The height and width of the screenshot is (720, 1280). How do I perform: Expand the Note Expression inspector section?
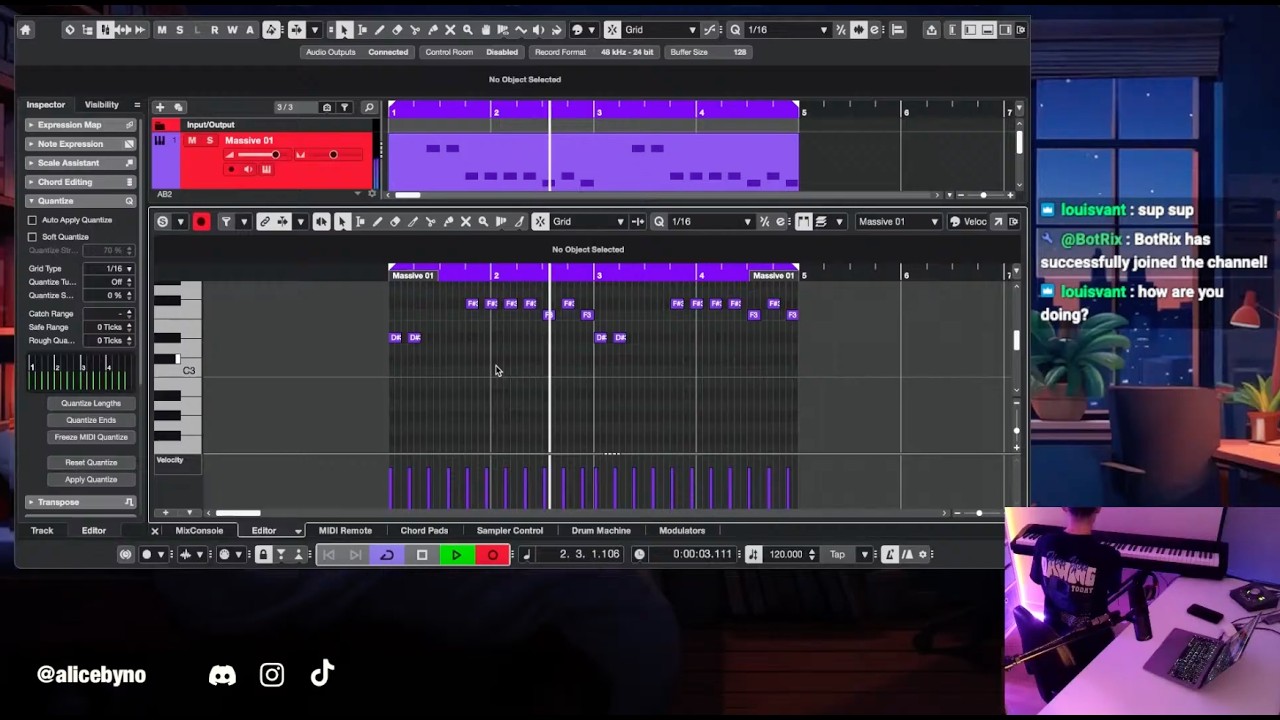(x=80, y=144)
